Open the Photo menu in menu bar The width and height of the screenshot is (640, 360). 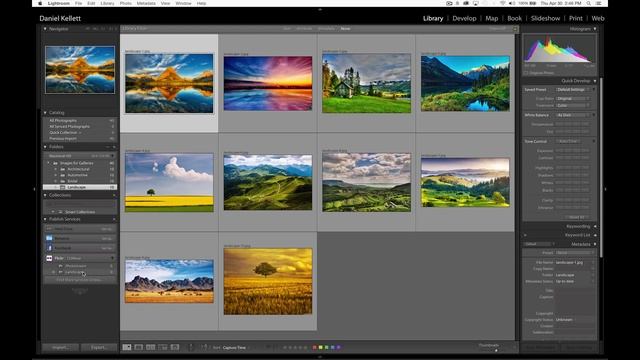point(125,3)
